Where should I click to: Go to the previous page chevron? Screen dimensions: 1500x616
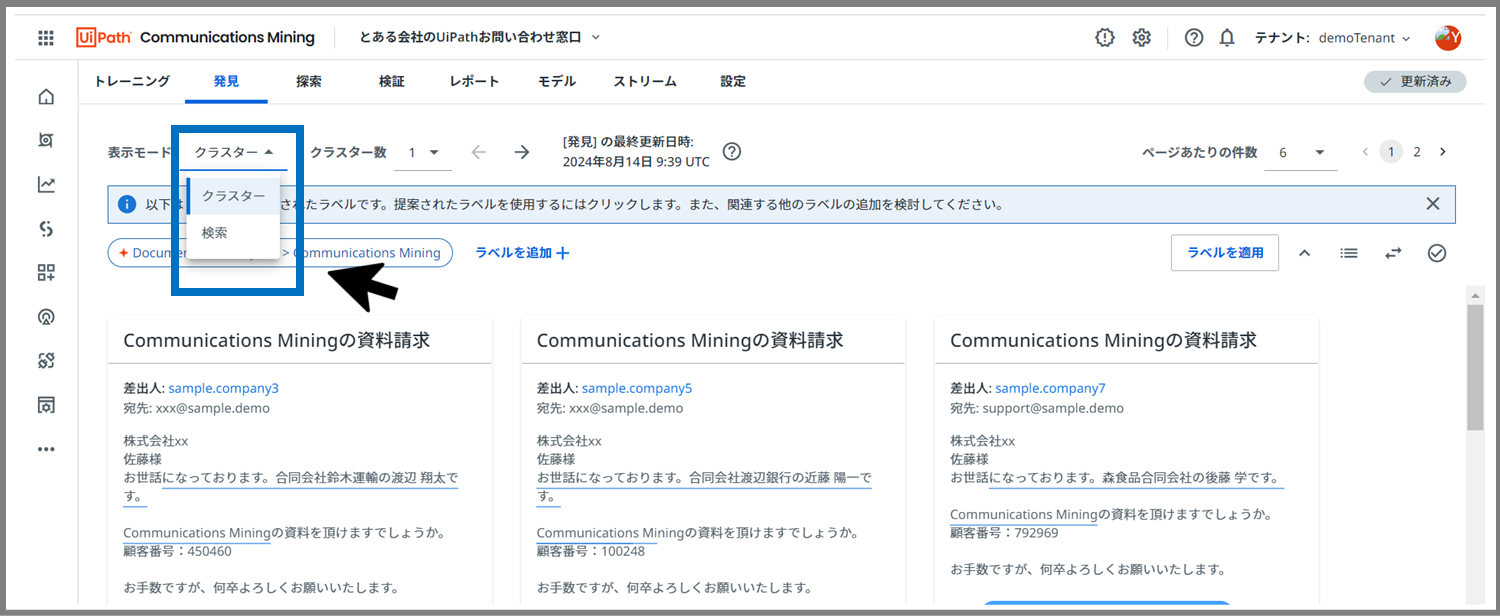[x=1365, y=152]
